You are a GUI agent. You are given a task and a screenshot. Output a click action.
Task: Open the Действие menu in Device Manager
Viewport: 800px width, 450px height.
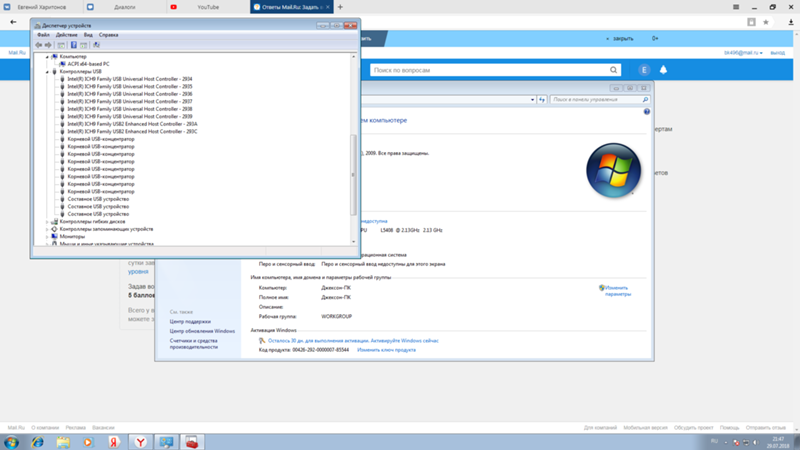coord(66,35)
